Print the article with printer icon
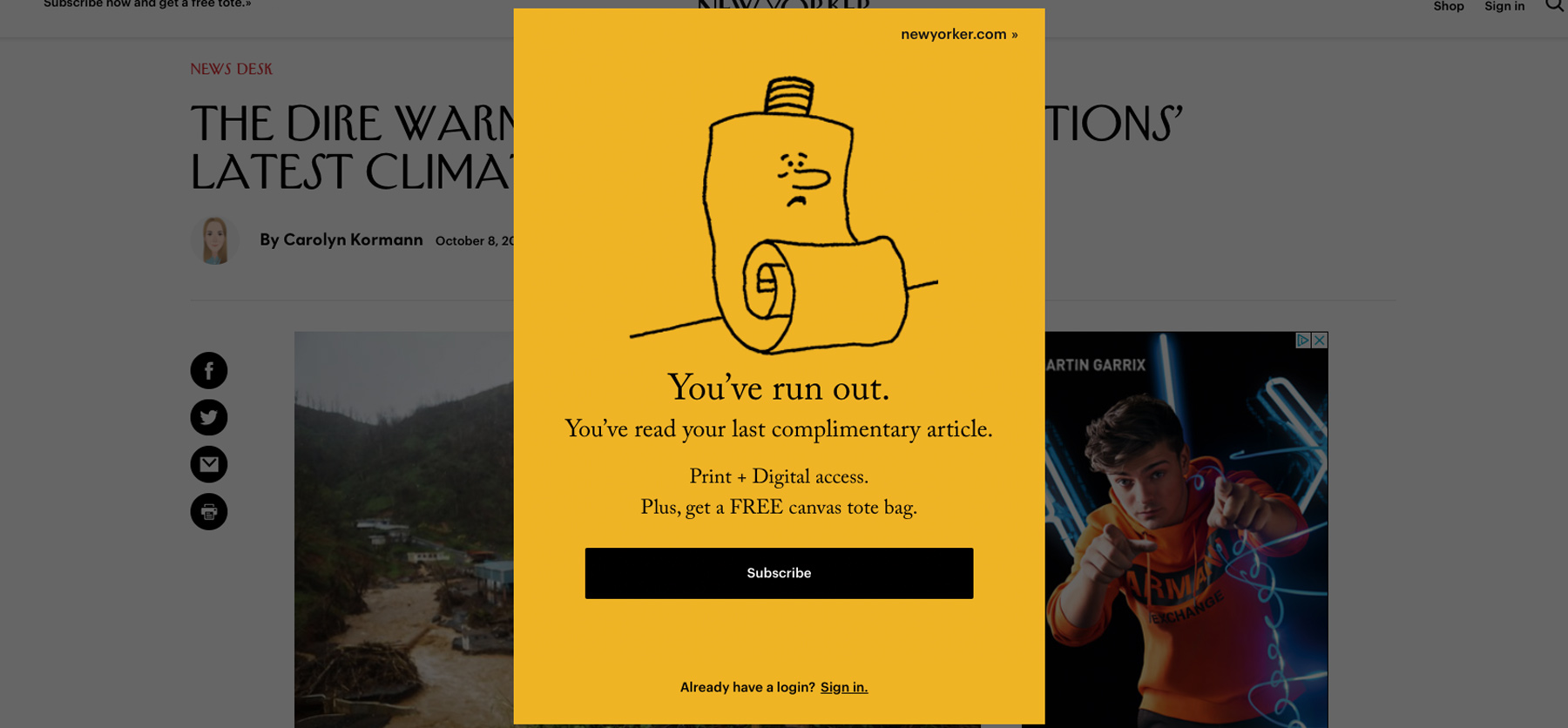Image resolution: width=1568 pixels, height=728 pixels. coord(209,512)
